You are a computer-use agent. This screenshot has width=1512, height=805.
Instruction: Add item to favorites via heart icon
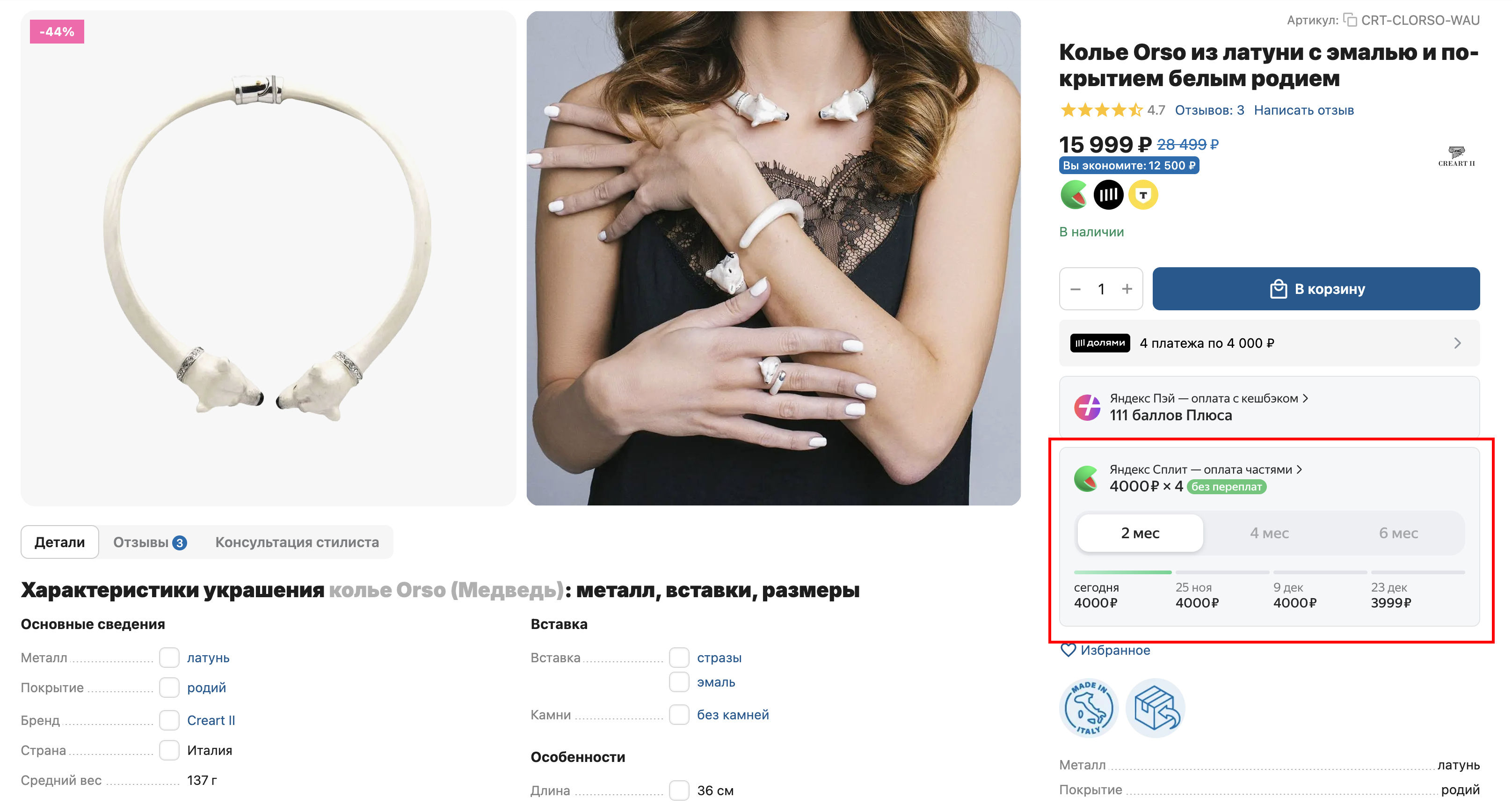pyautogui.click(x=1068, y=650)
